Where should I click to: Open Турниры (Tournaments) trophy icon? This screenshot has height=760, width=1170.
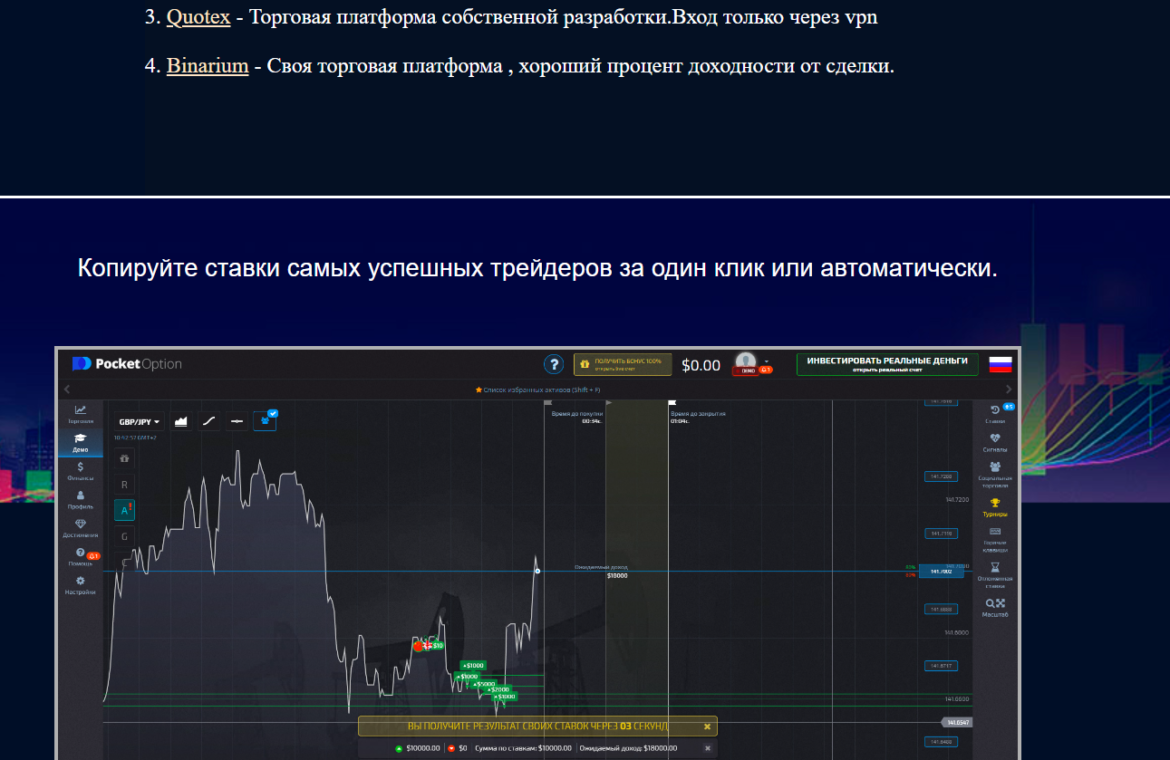[994, 507]
